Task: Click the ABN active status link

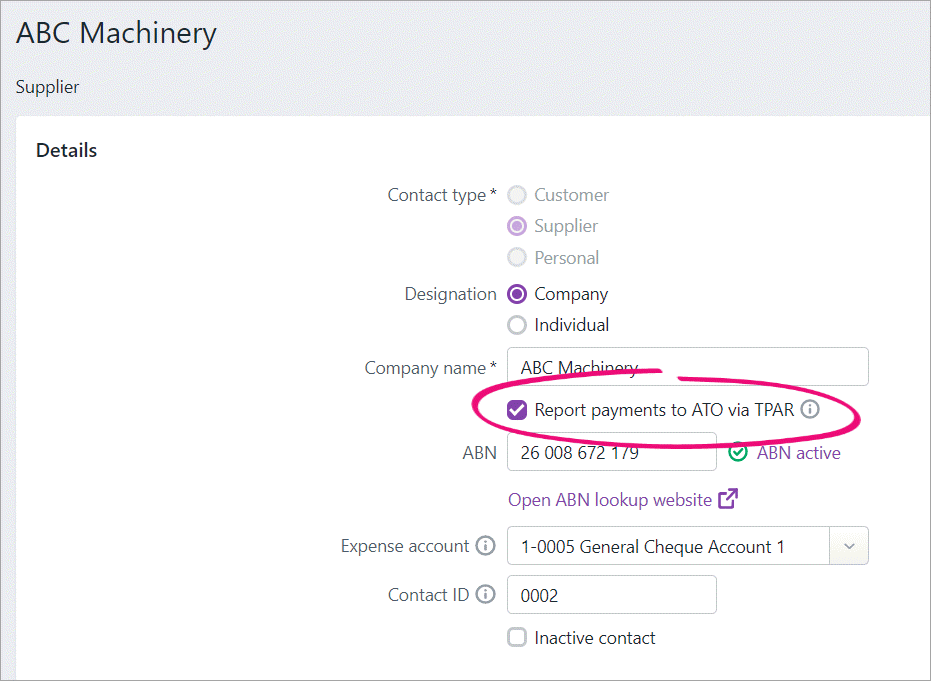Action: tap(799, 453)
